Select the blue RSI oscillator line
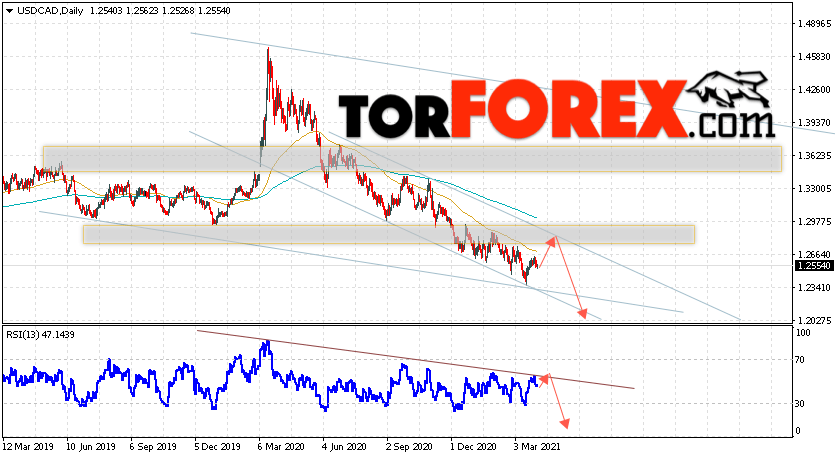This screenshot has height=458, width=838. click(x=270, y=377)
